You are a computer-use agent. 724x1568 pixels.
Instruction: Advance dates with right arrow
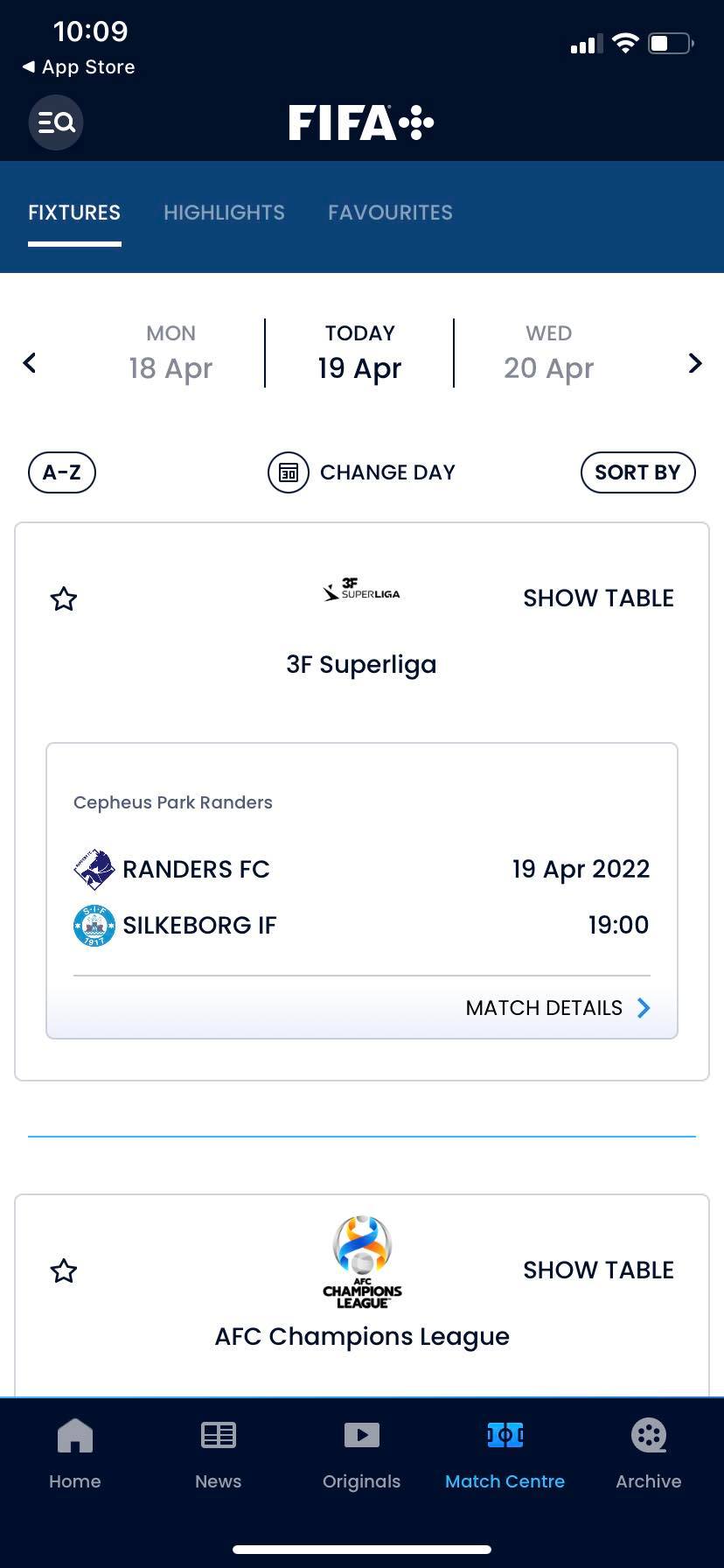(x=695, y=363)
